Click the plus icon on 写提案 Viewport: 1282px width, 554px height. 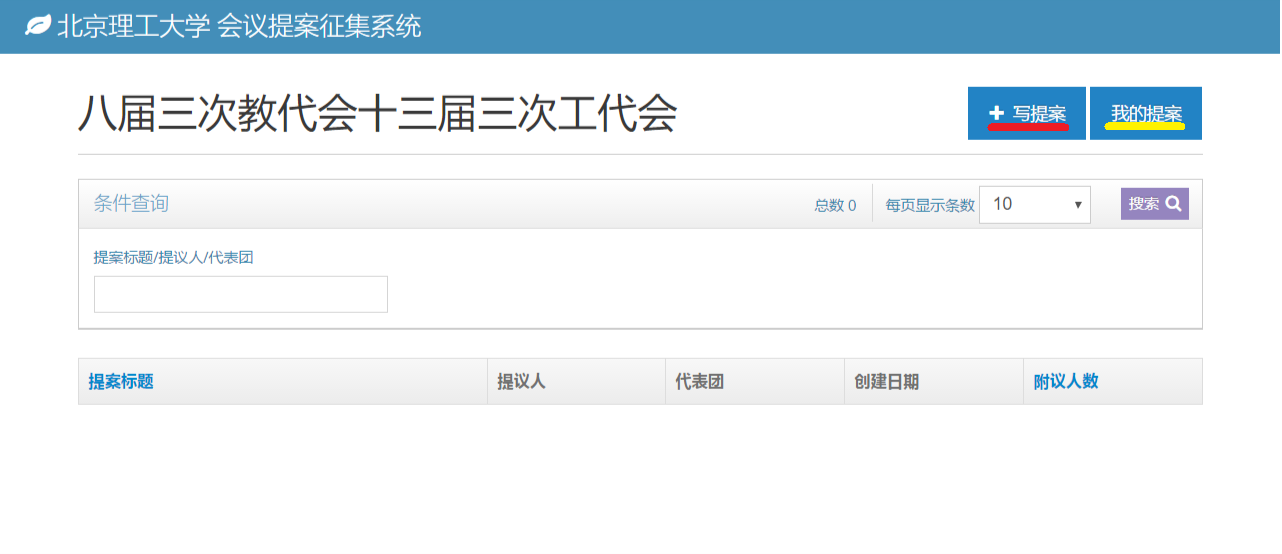[996, 113]
